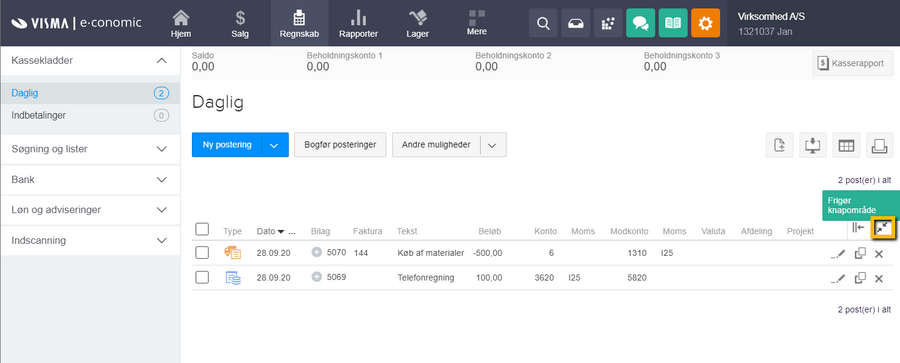Open the column layout table icon
Image resolution: width=900 pixels, height=363 pixels.
[x=846, y=145]
